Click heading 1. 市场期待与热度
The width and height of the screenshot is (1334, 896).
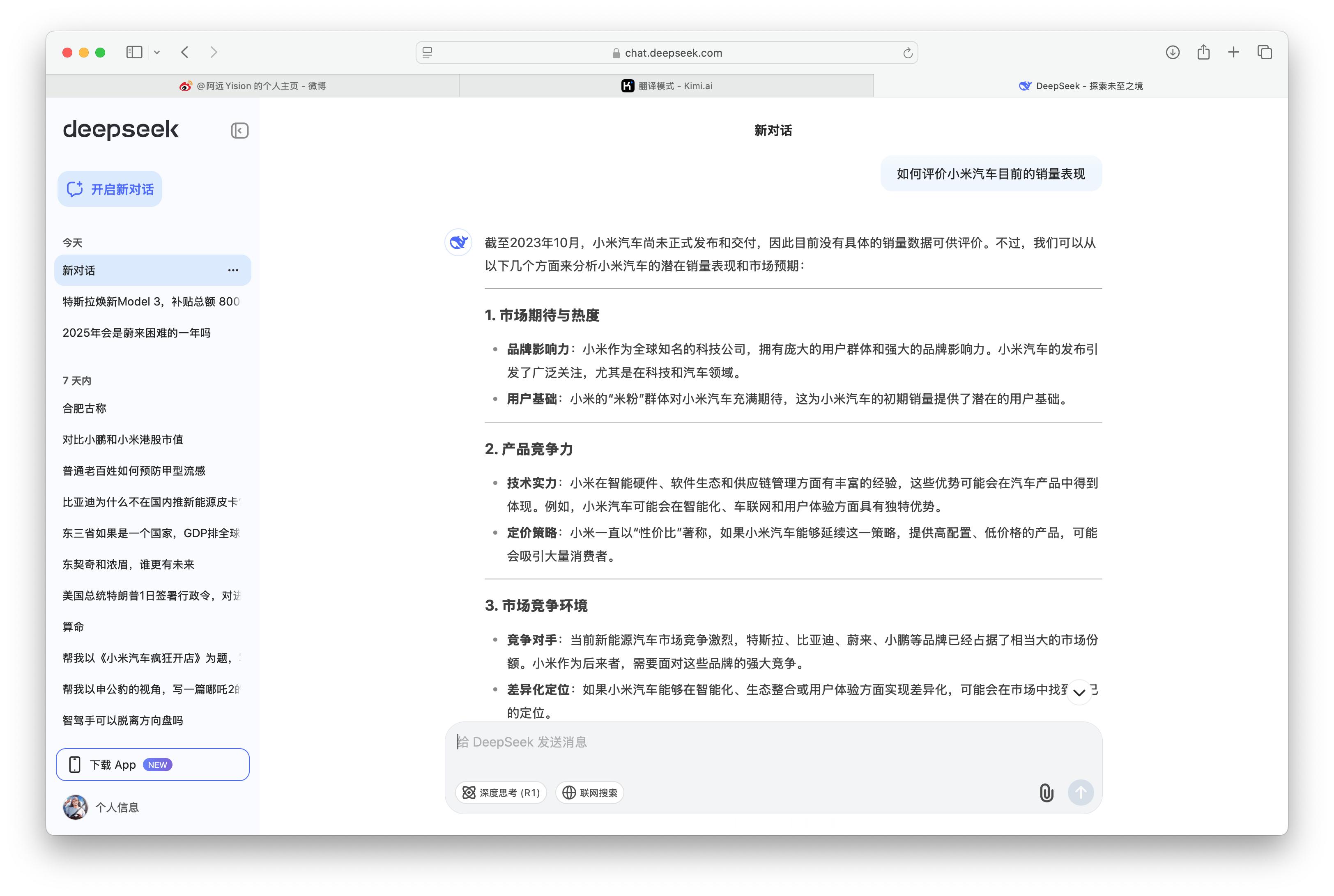(542, 315)
